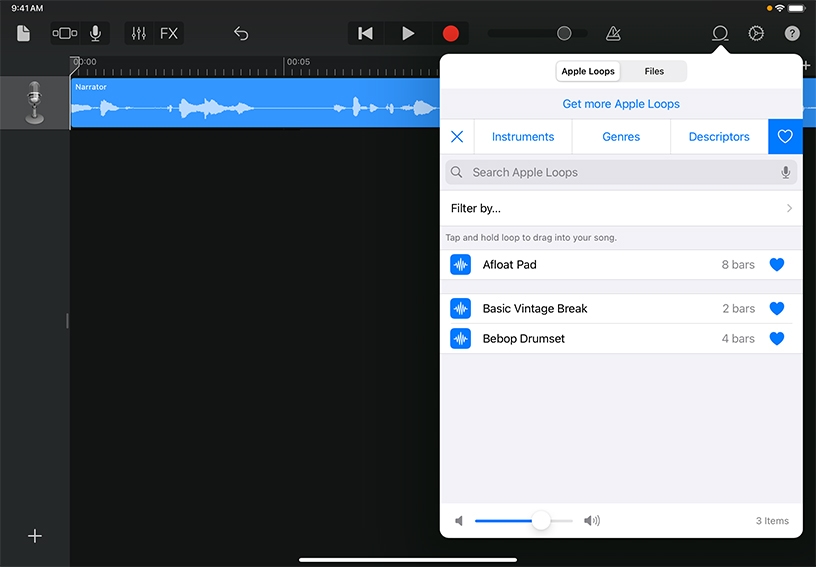The width and height of the screenshot is (816, 567).
Task: Open the song Settings gear
Action: (x=756, y=33)
